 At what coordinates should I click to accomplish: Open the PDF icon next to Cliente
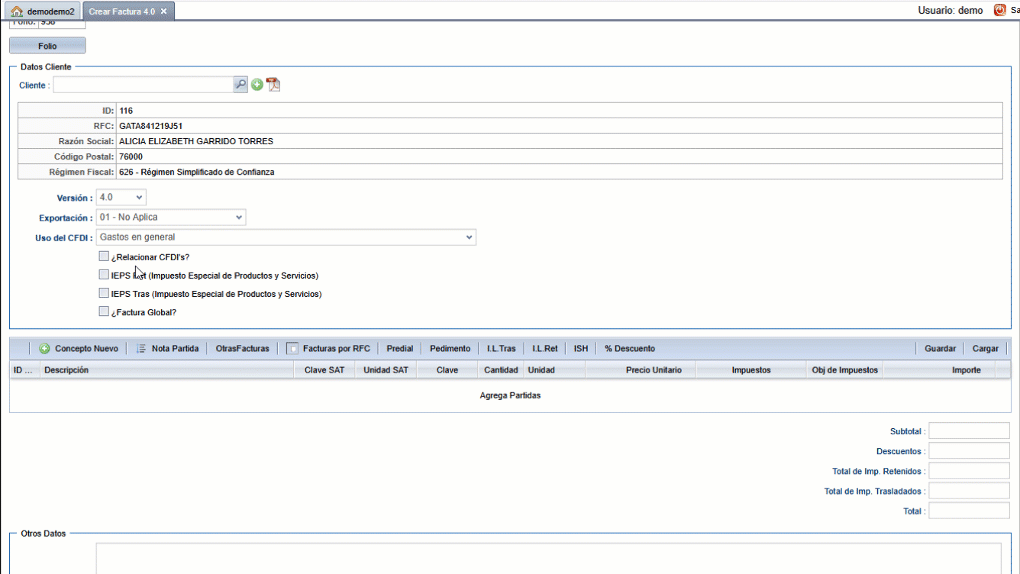(x=273, y=85)
